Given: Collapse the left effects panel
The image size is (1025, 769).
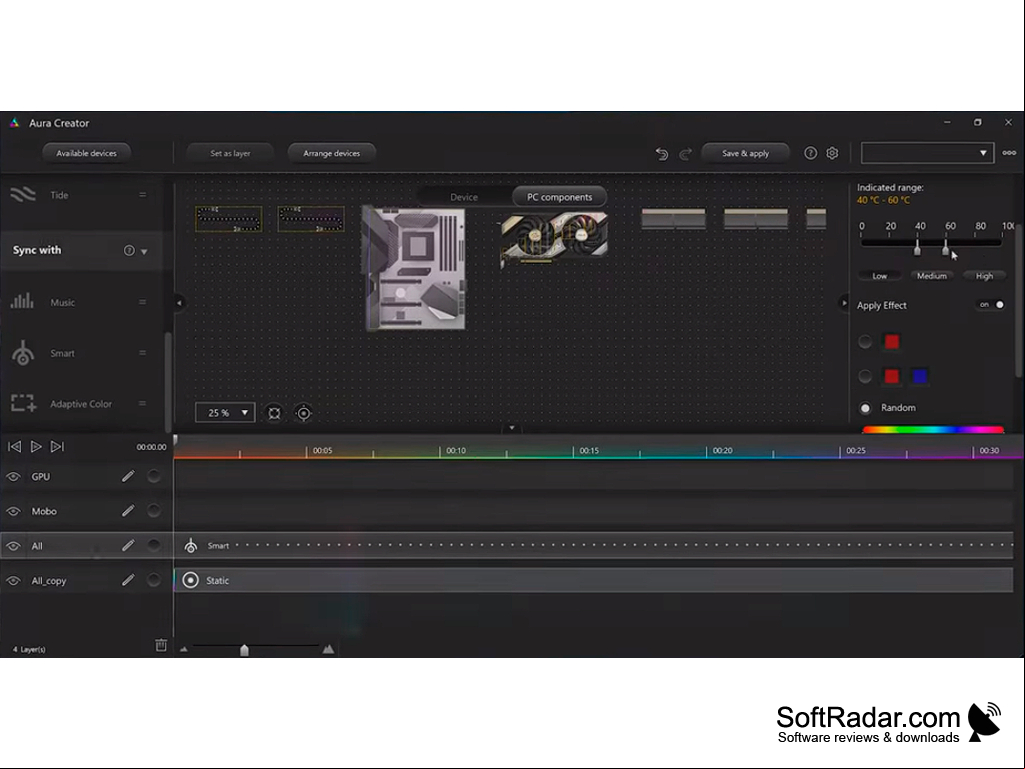Looking at the screenshot, I should [x=178, y=303].
